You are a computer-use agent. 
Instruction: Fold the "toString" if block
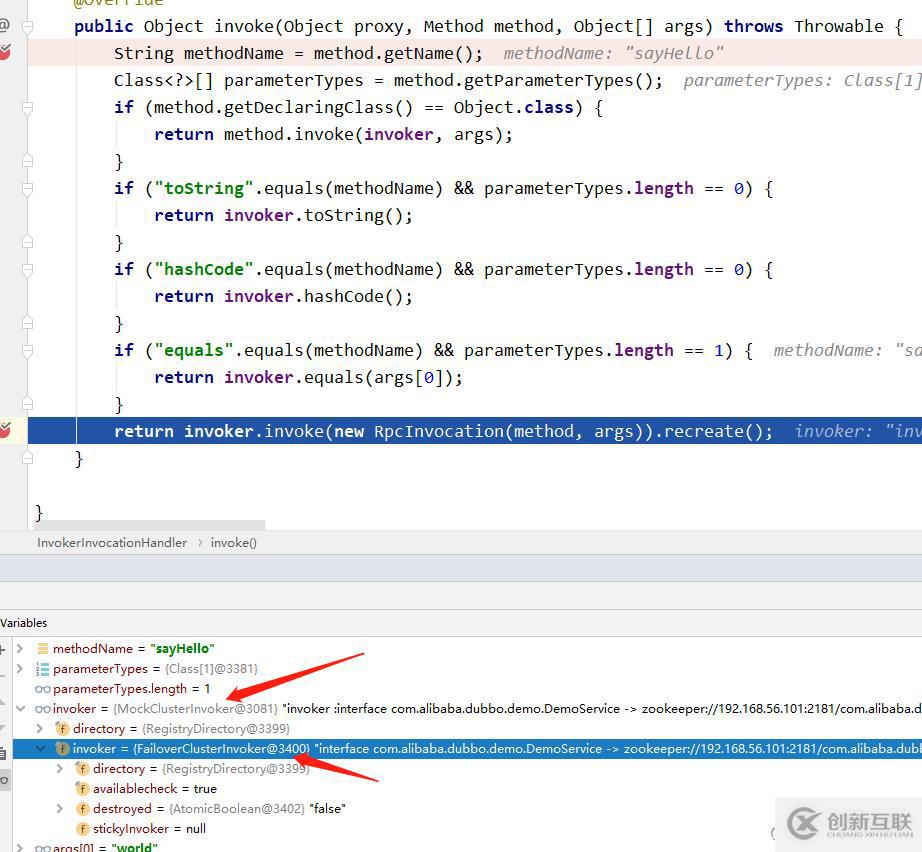tap(28, 188)
